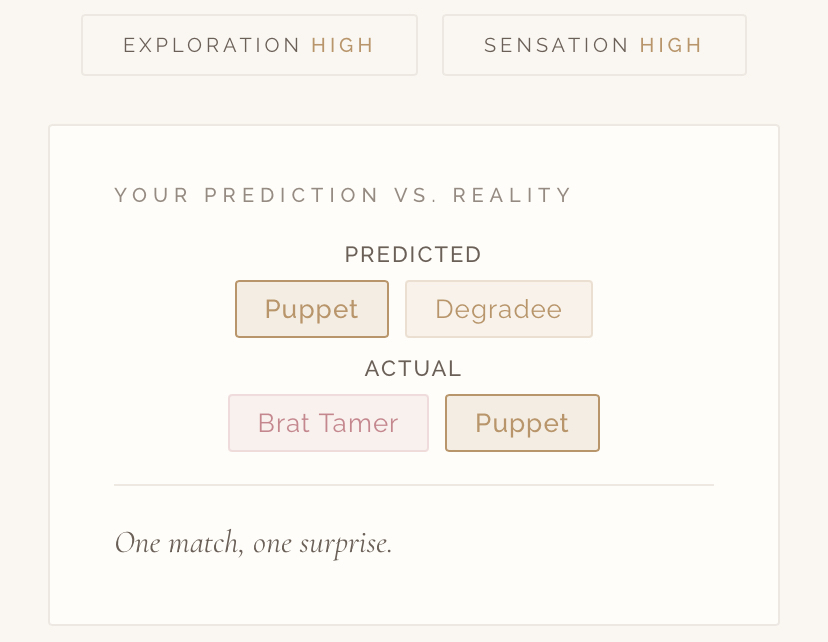Click the "One match, one surprise." summary text
The width and height of the screenshot is (828, 642).
coord(253,543)
